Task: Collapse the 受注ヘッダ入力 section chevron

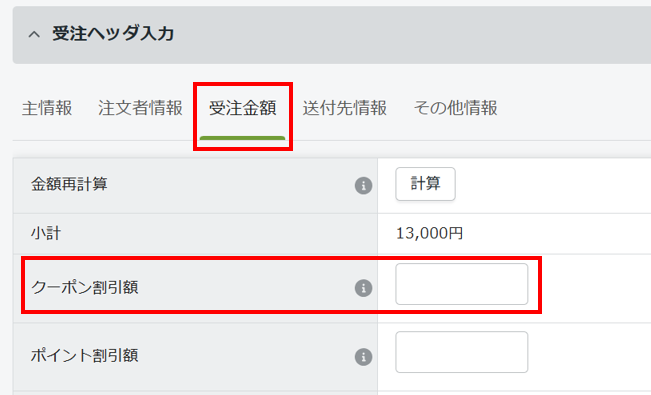Action: [34, 34]
